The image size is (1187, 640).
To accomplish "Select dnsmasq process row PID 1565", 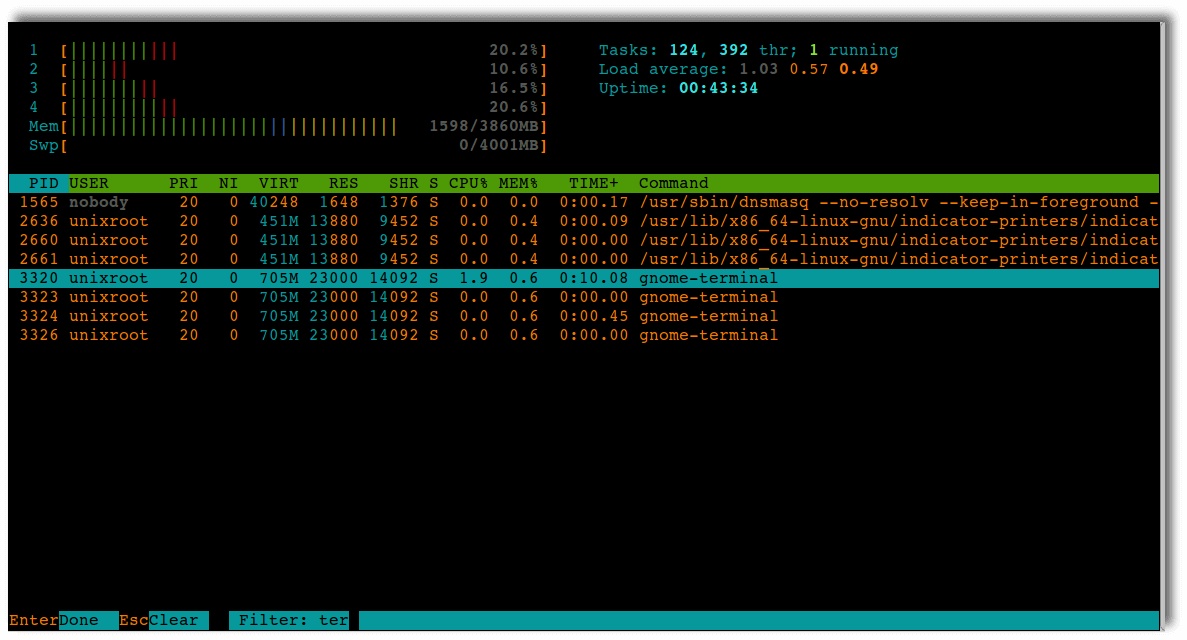I will point(584,202).
